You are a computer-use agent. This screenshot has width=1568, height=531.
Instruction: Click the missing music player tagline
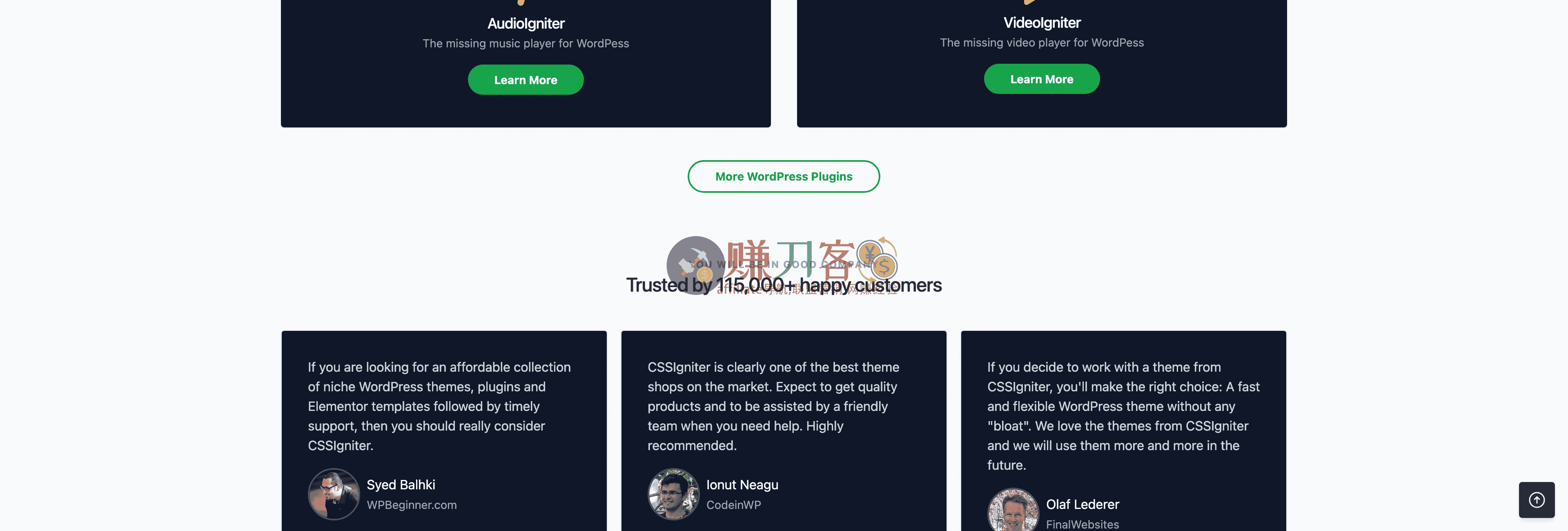pyautogui.click(x=526, y=44)
